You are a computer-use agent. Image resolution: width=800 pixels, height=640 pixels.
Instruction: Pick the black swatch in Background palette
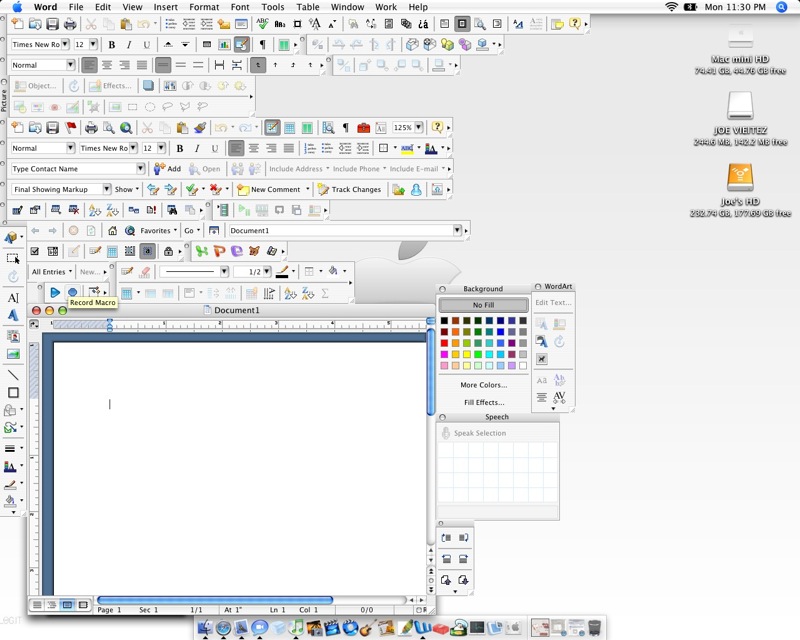(x=444, y=321)
